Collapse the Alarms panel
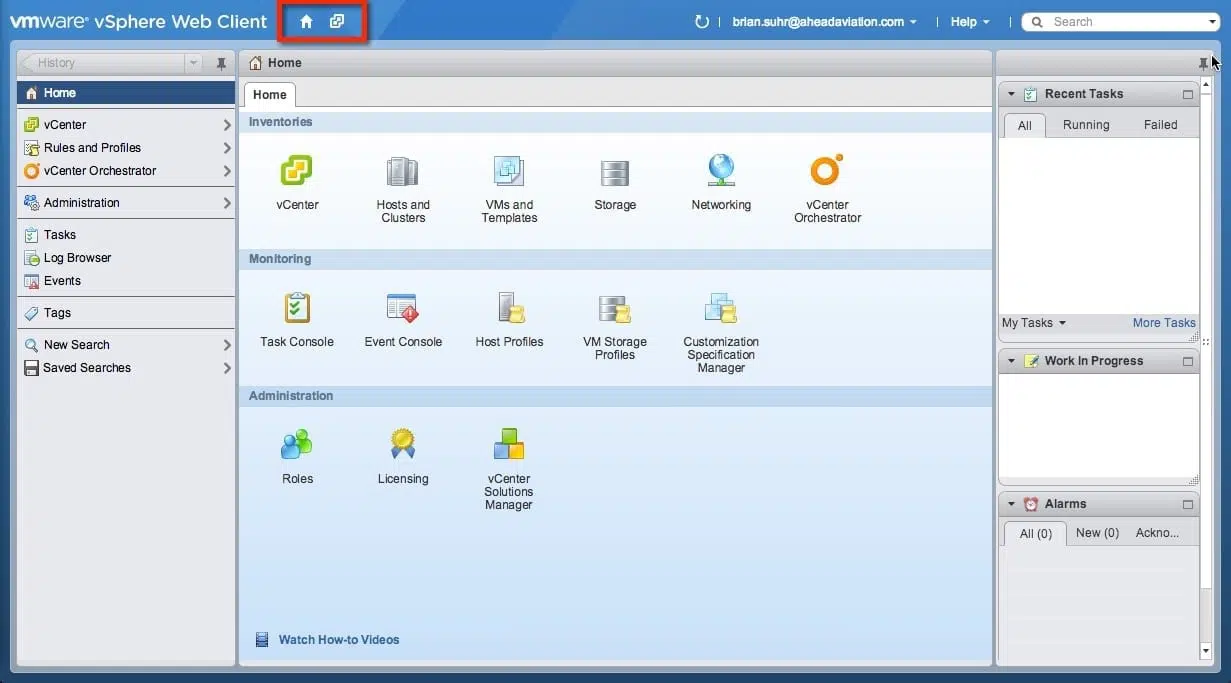The height and width of the screenshot is (683, 1231). (1011, 504)
